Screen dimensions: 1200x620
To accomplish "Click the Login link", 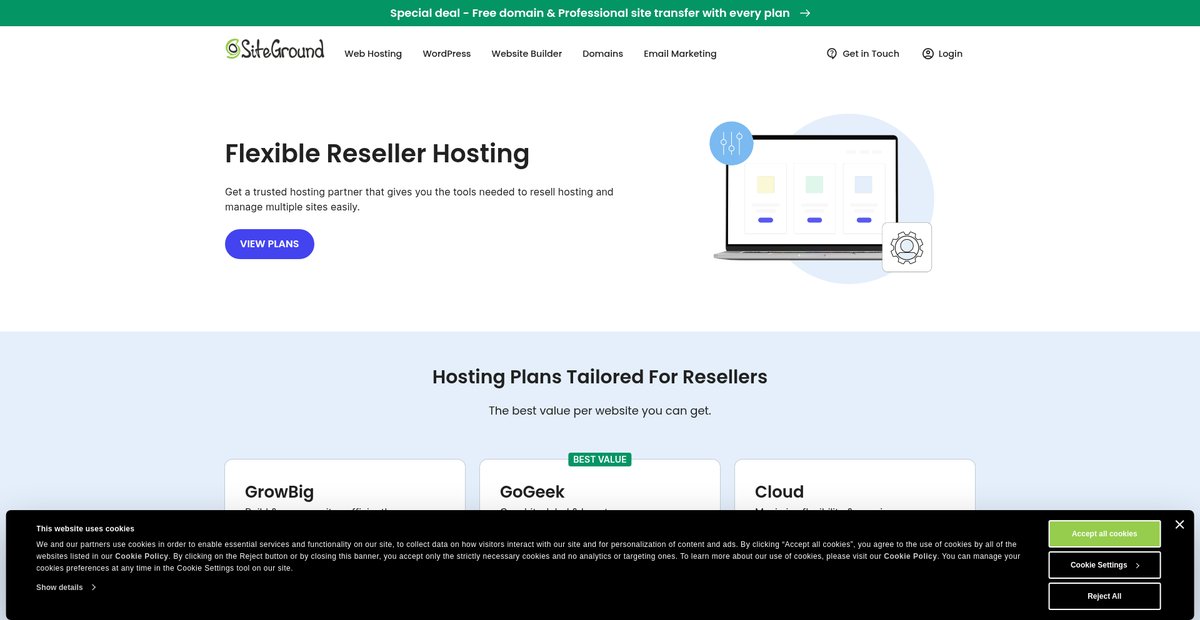I will point(942,54).
